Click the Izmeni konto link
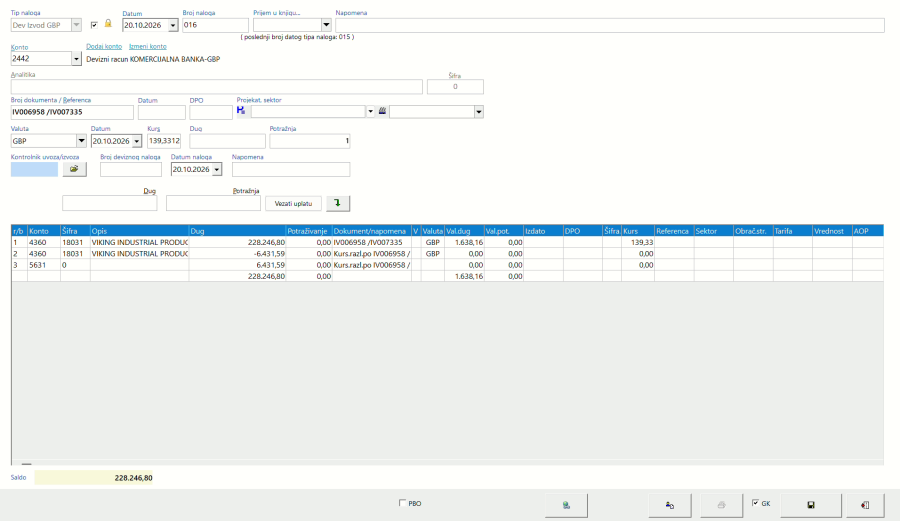900x521 pixels. (x=148, y=46)
